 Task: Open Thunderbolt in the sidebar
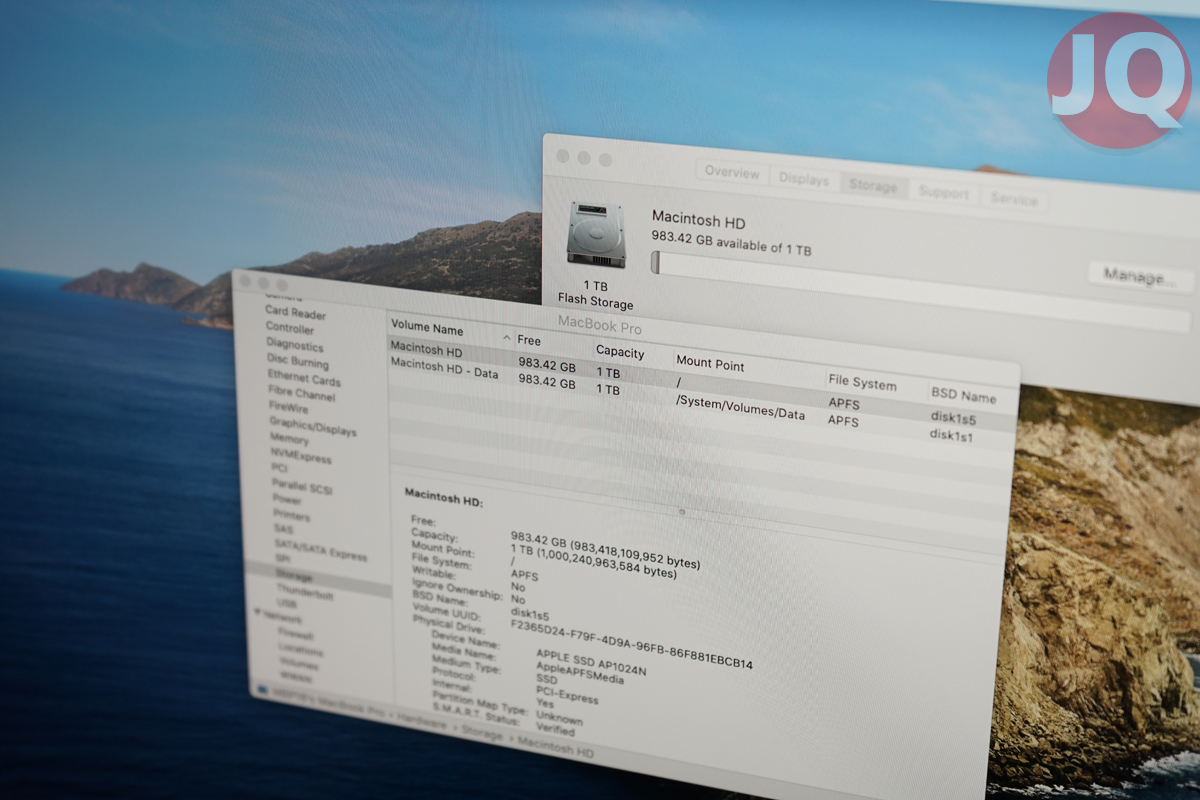(305, 594)
